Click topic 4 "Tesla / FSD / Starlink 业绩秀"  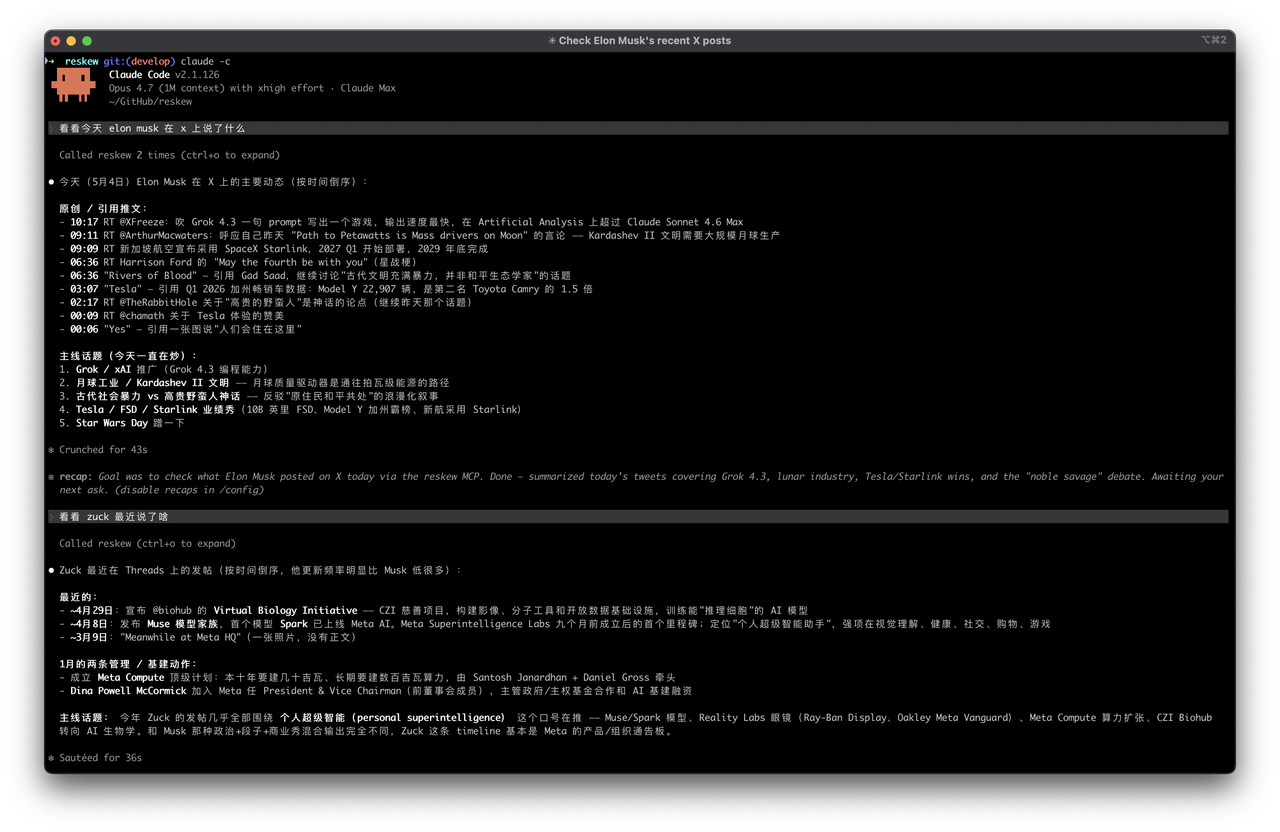[290, 409]
